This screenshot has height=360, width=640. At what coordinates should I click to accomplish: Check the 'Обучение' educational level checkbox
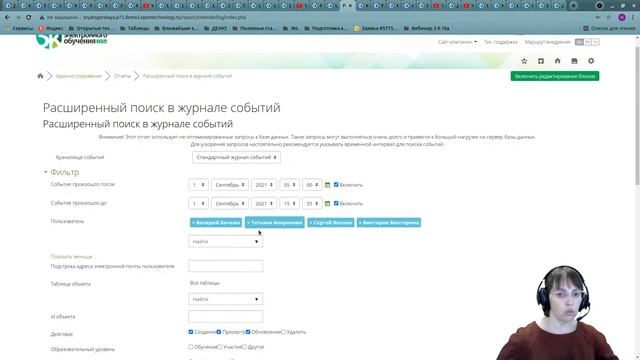191,347
